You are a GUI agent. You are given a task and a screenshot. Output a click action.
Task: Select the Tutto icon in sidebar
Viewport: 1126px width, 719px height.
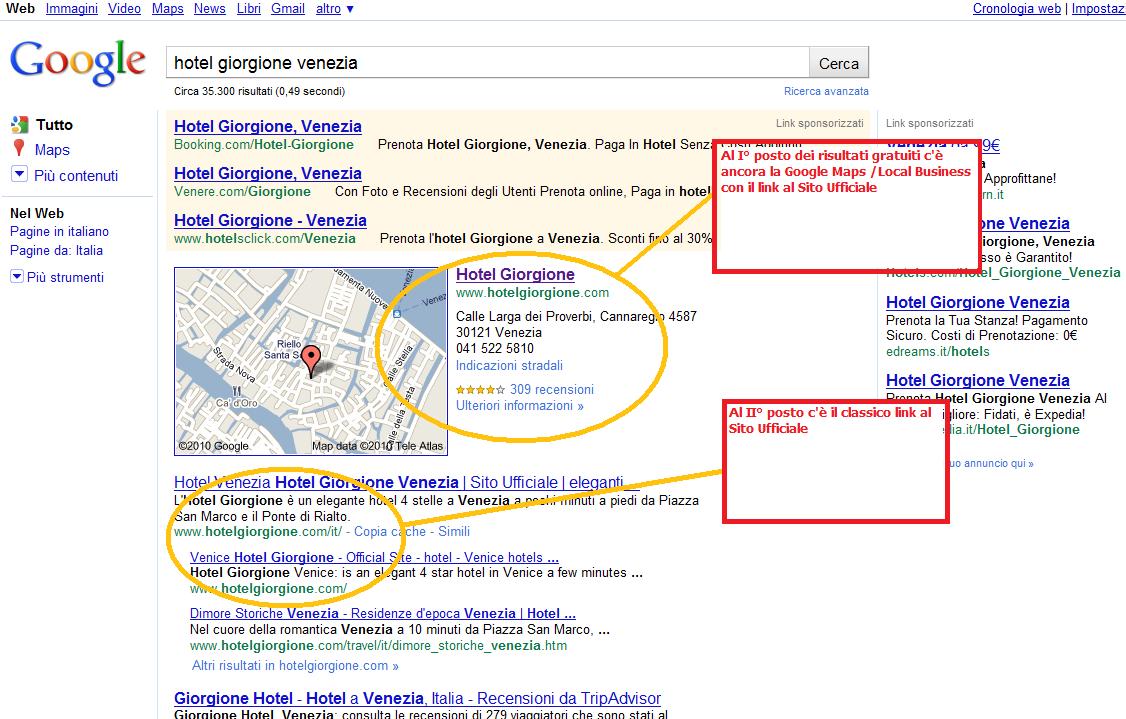click(19, 125)
